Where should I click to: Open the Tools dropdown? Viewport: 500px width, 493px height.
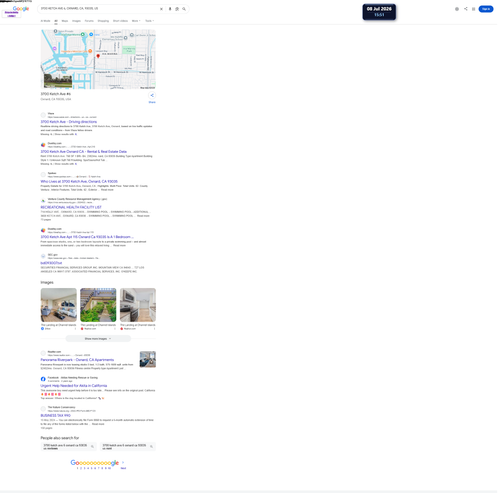click(149, 21)
